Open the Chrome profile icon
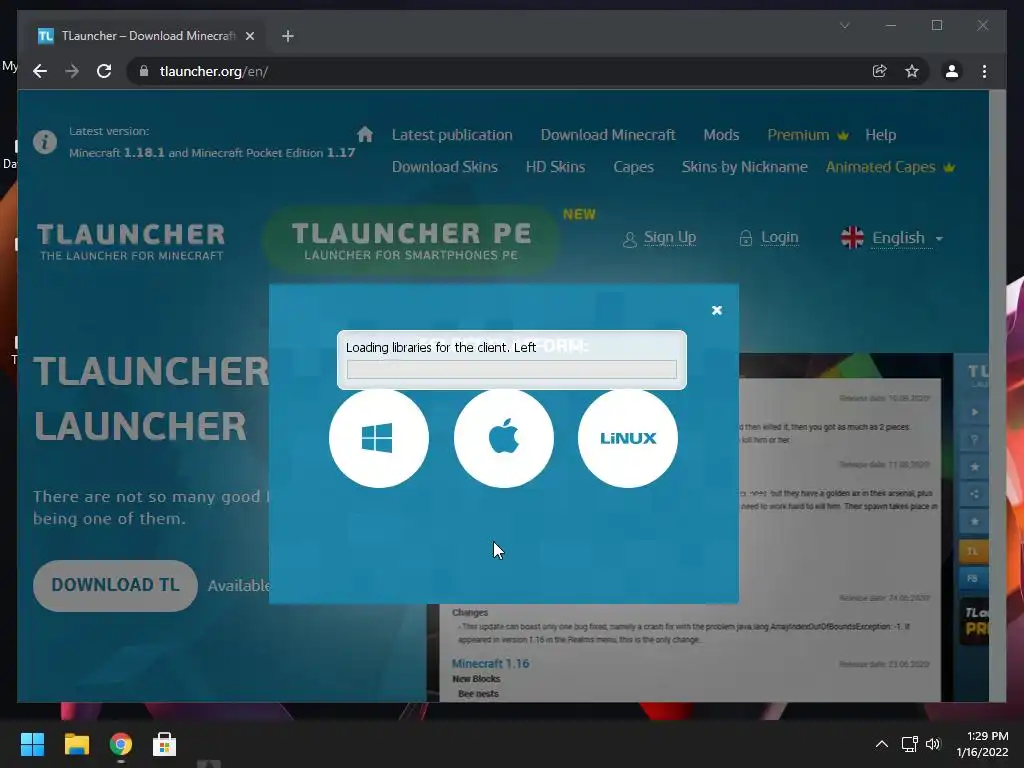Viewport: 1024px width, 768px height. tap(952, 71)
